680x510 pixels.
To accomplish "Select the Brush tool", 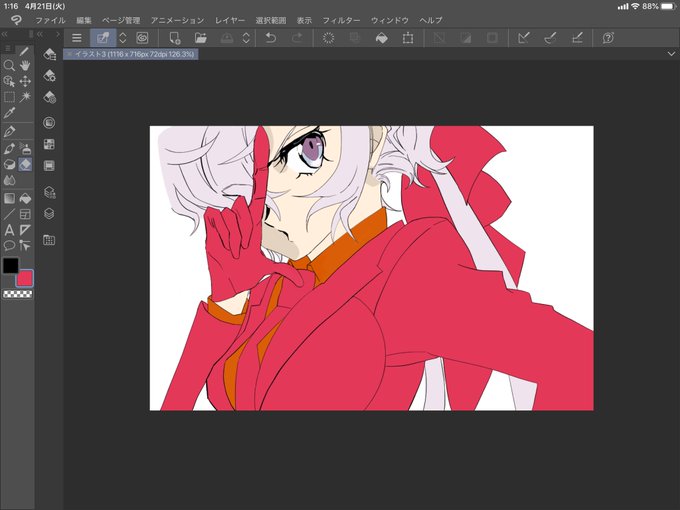I will [x=9, y=149].
